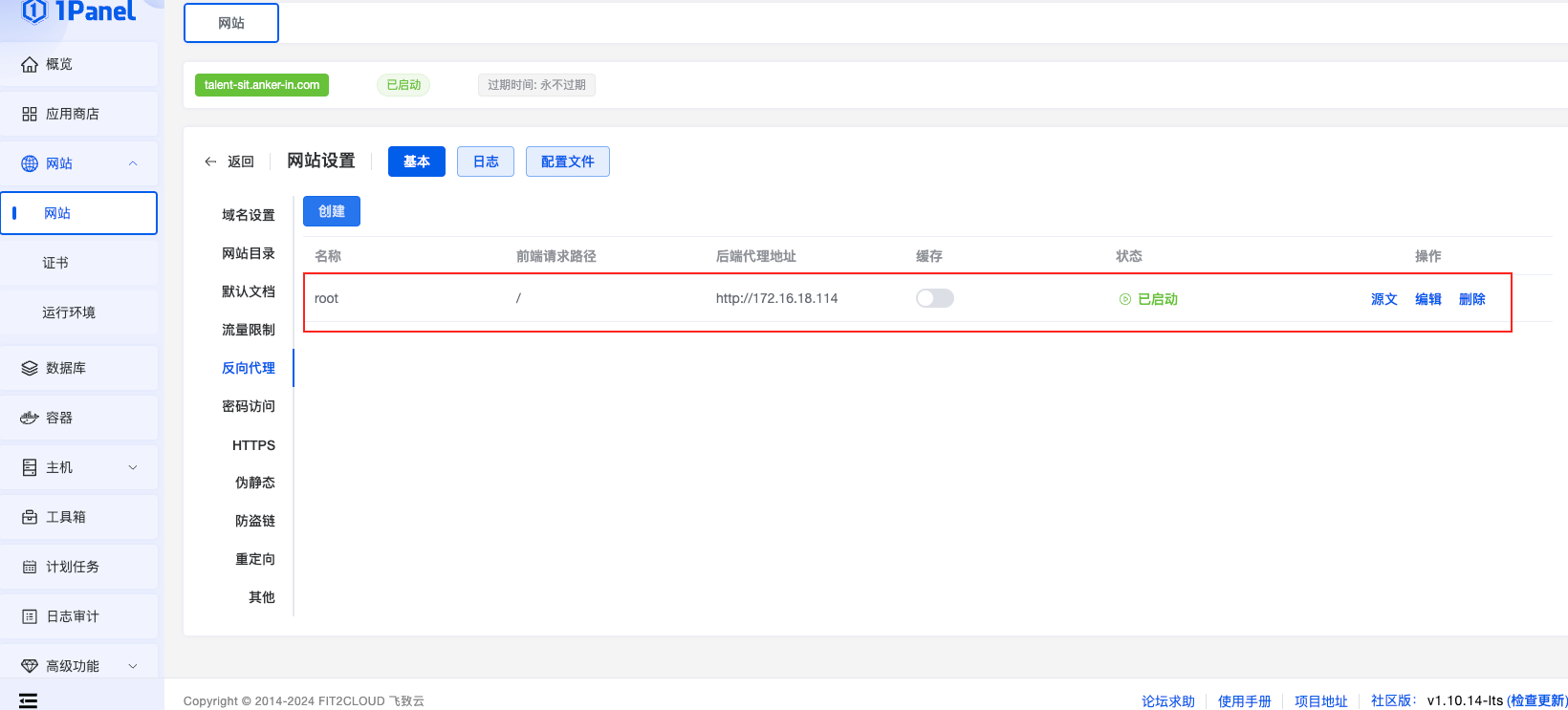The image size is (1568, 710).
Task: Collapse the sidebar with the hamburger icon
Action: click(29, 700)
